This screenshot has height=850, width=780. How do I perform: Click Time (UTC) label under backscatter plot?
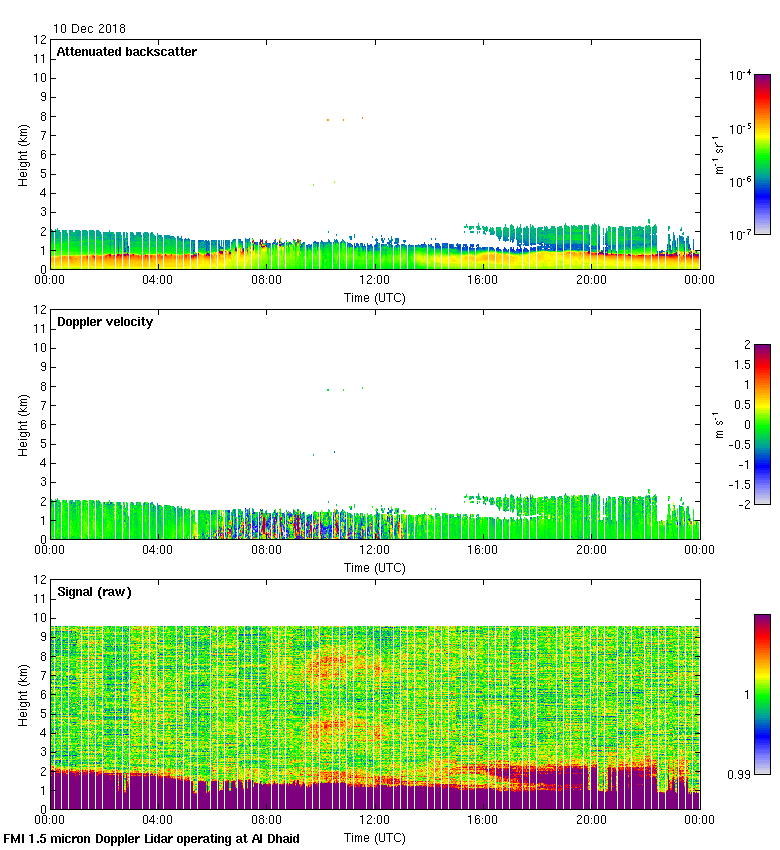click(375, 297)
